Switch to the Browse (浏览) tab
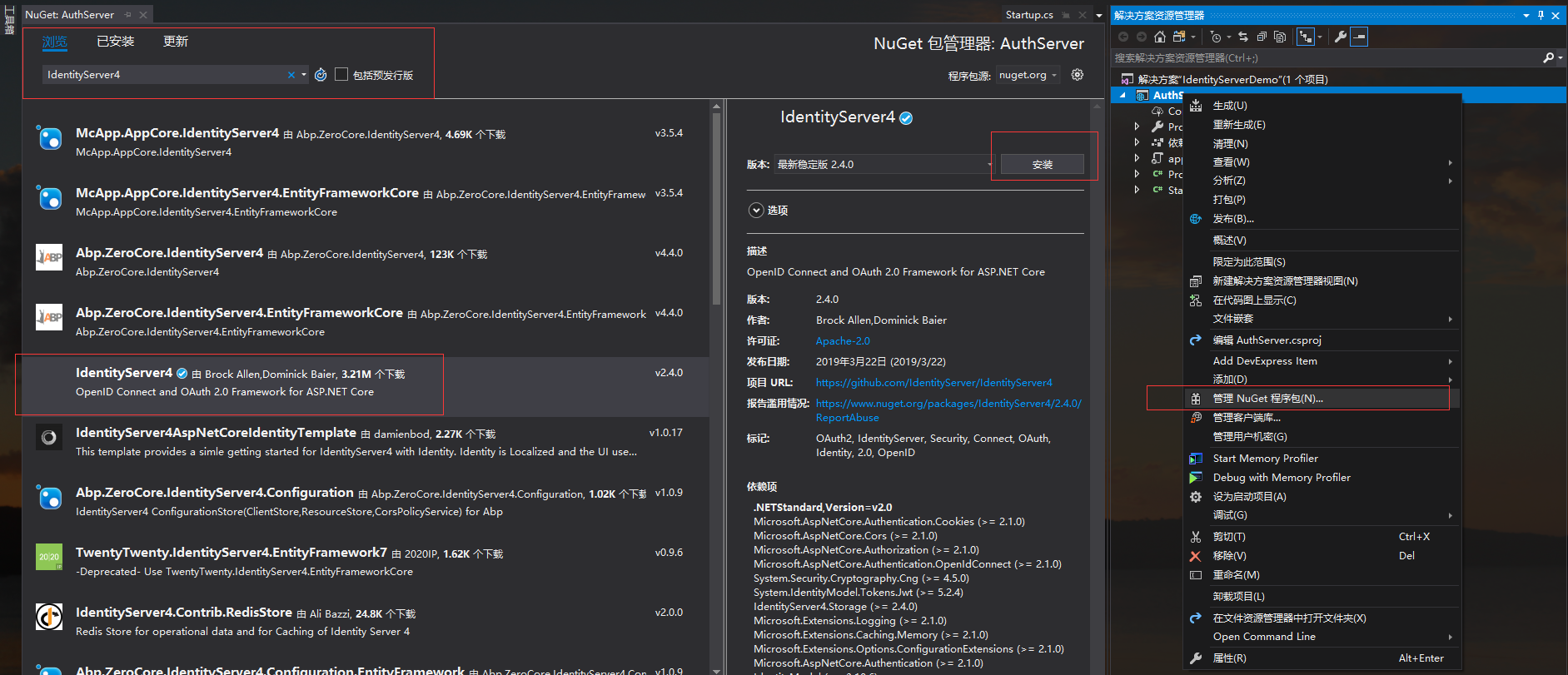 click(x=55, y=41)
